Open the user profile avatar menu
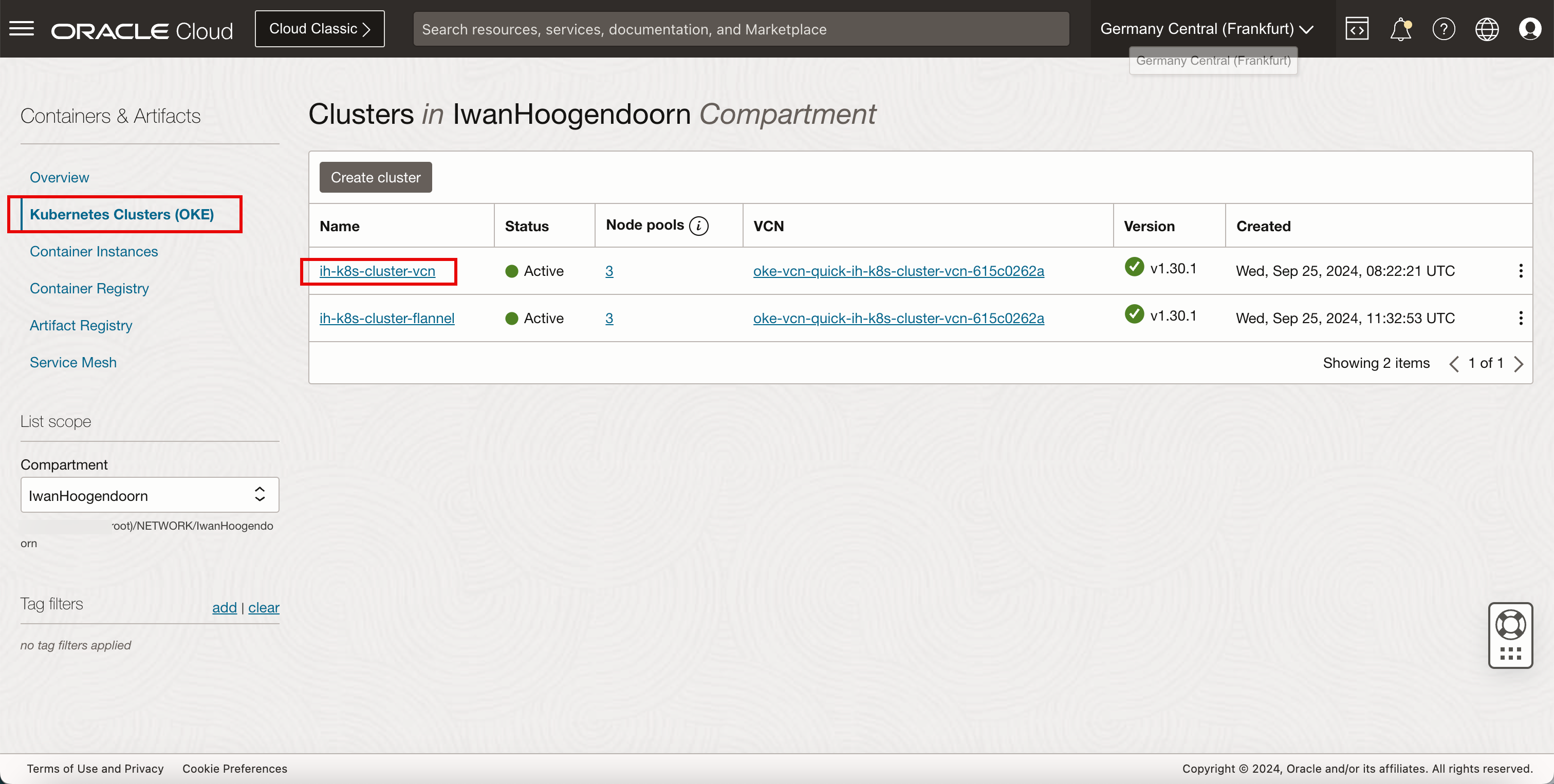Viewport: 1554px width, 784px height. point(1530,29)
